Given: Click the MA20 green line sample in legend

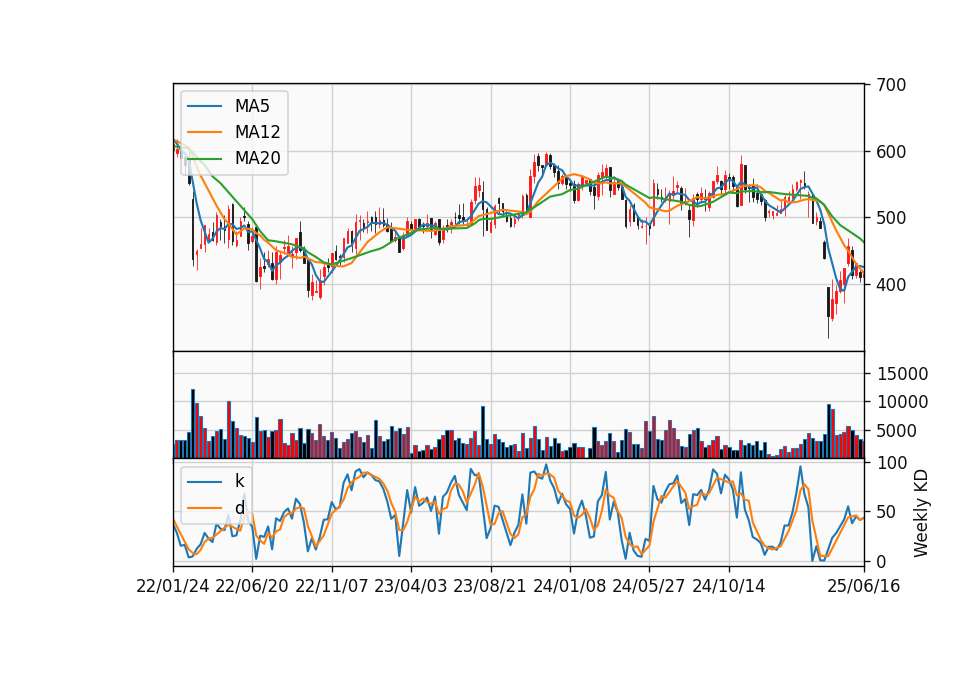Looking at the screenshot, I should point(204,158).
